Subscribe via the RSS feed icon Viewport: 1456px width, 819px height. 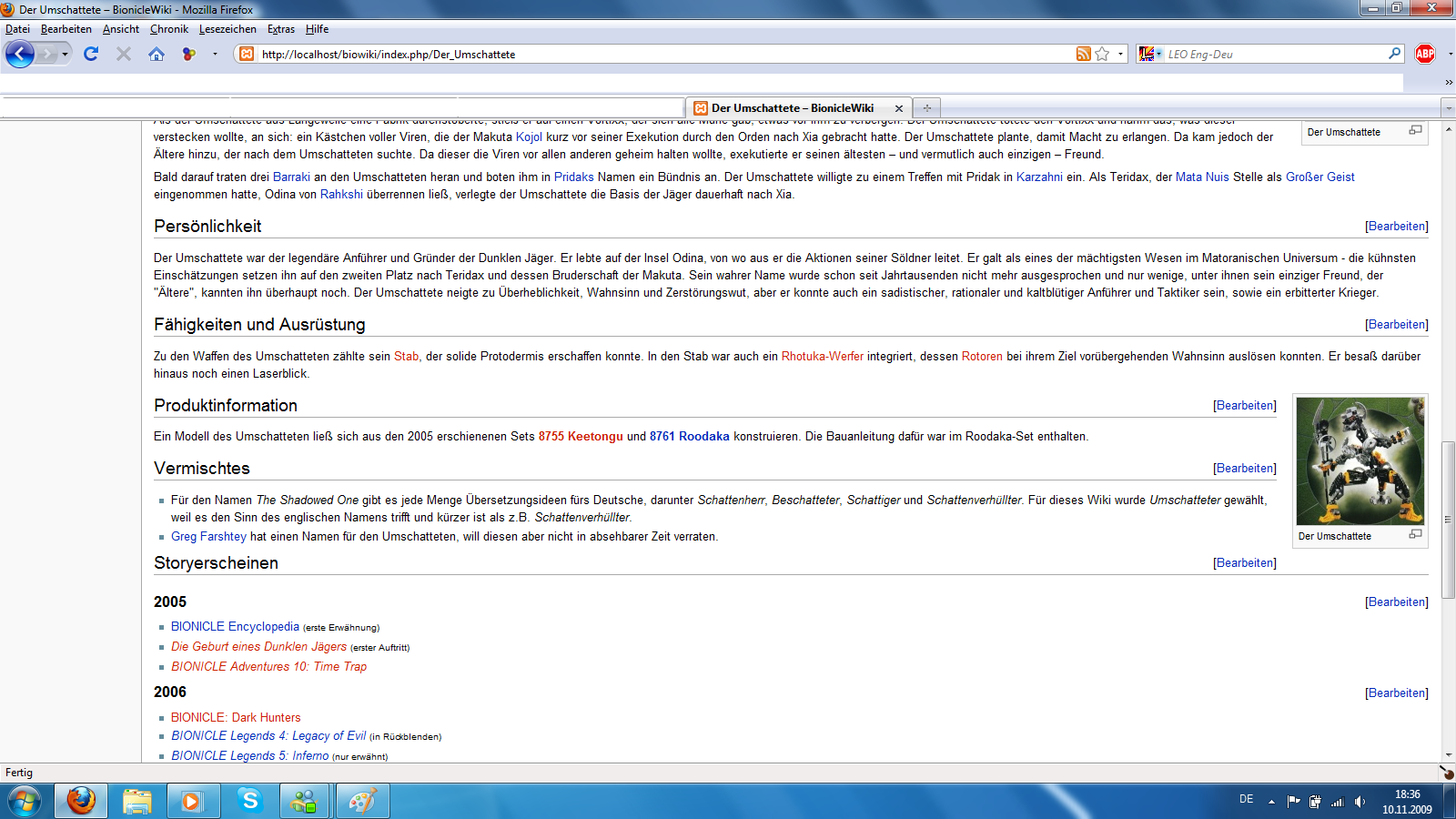1083,54
